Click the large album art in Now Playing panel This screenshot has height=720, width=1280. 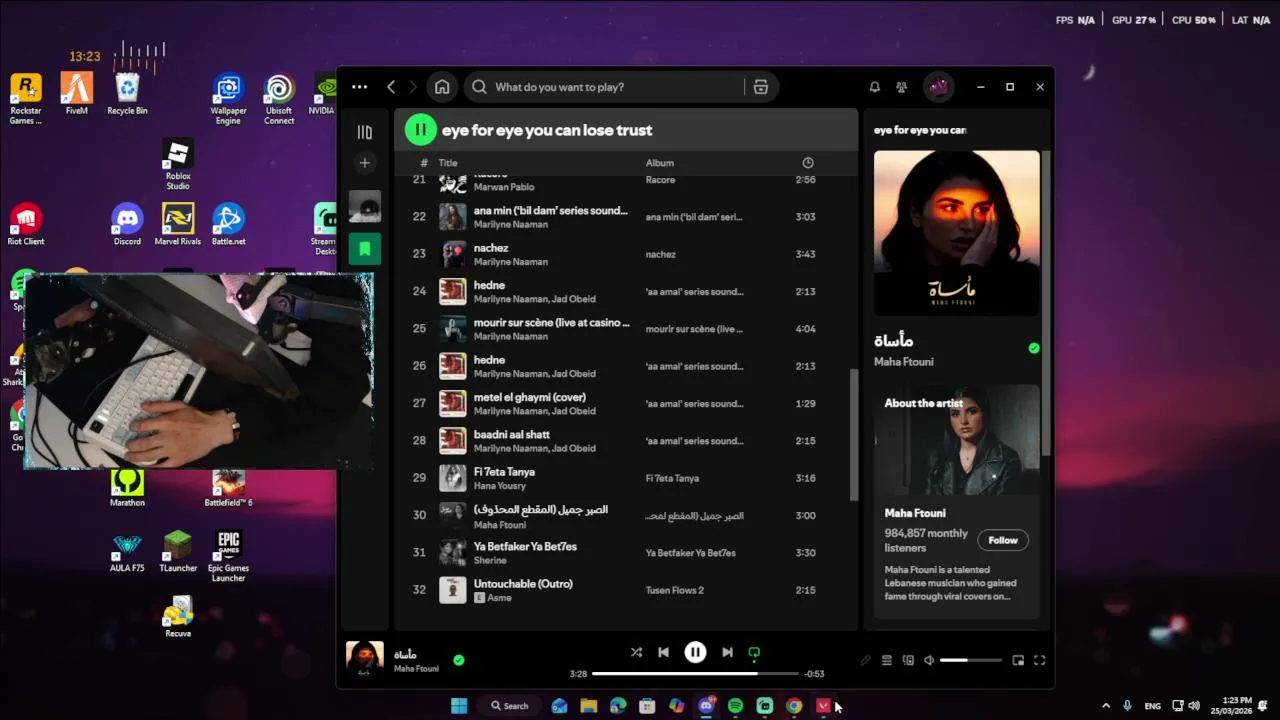point(957,233)
